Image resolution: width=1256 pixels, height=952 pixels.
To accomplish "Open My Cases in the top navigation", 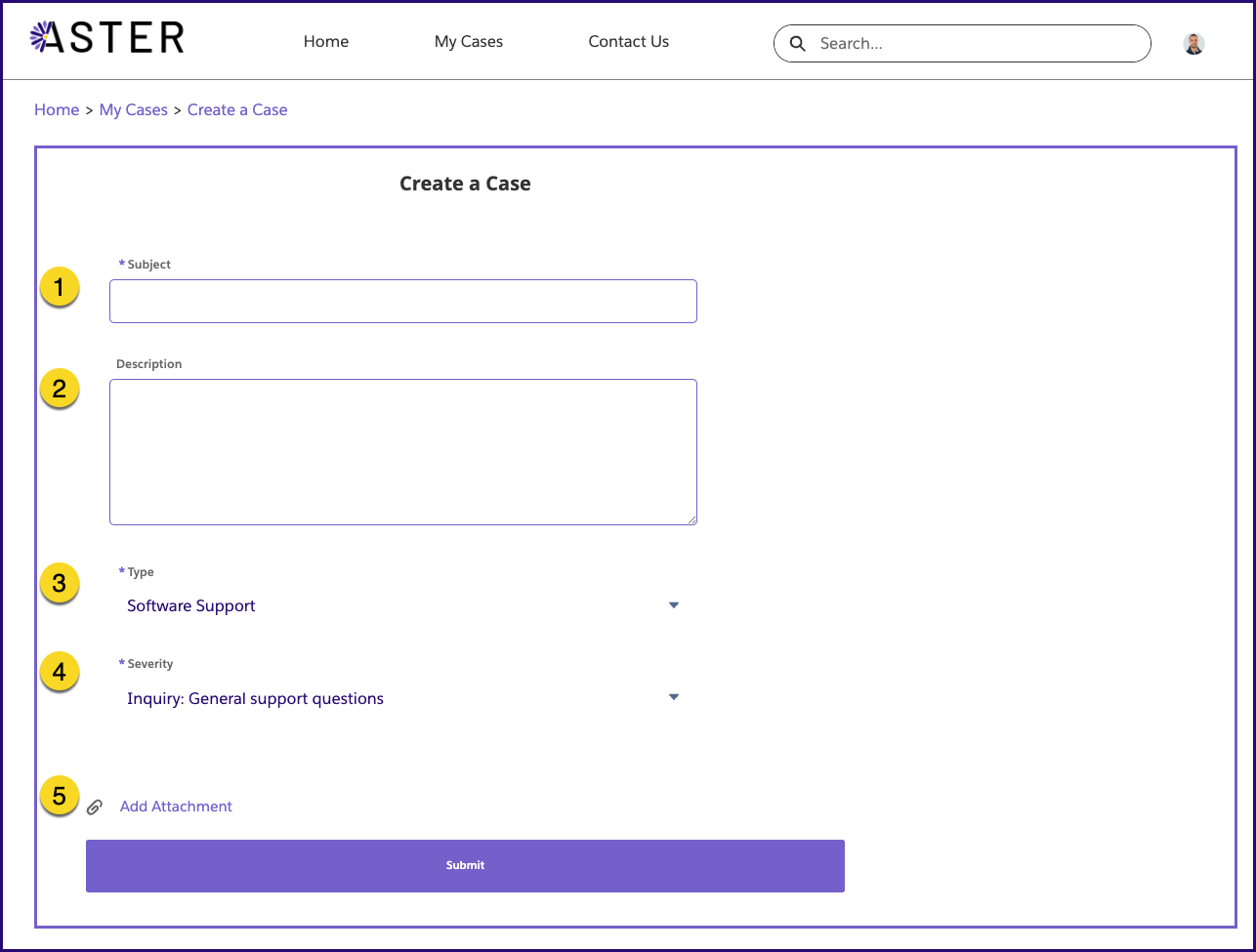I will pyautogui.click(x=469, y=42).
